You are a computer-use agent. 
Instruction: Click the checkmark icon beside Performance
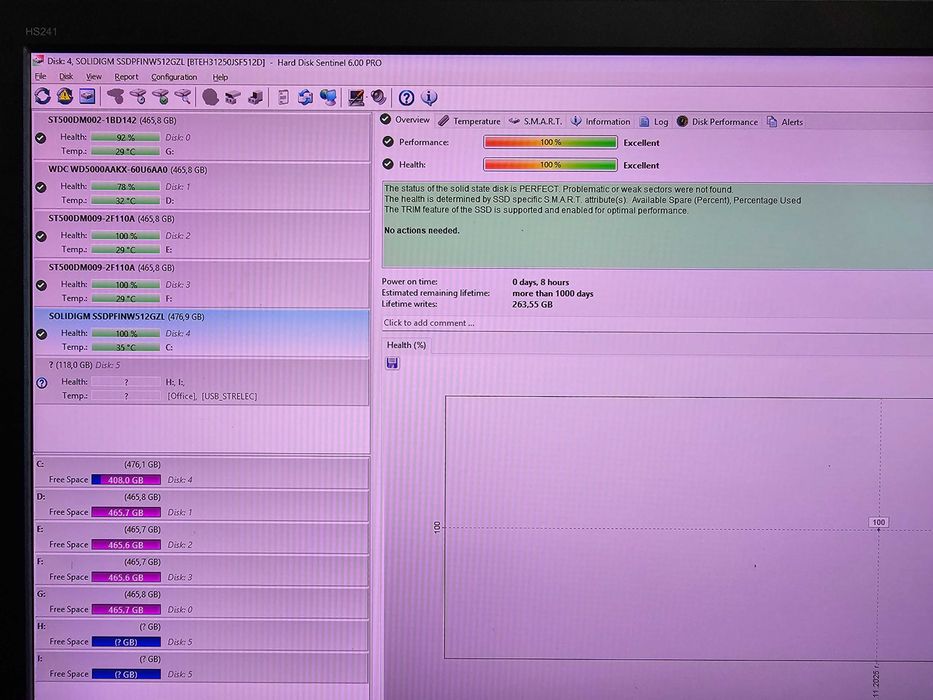pyautogui.click(x=388, y=142)
